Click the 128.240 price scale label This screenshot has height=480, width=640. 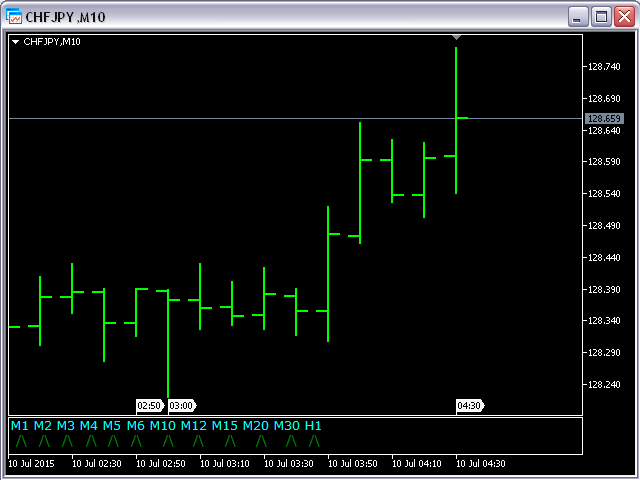(604, 384)
